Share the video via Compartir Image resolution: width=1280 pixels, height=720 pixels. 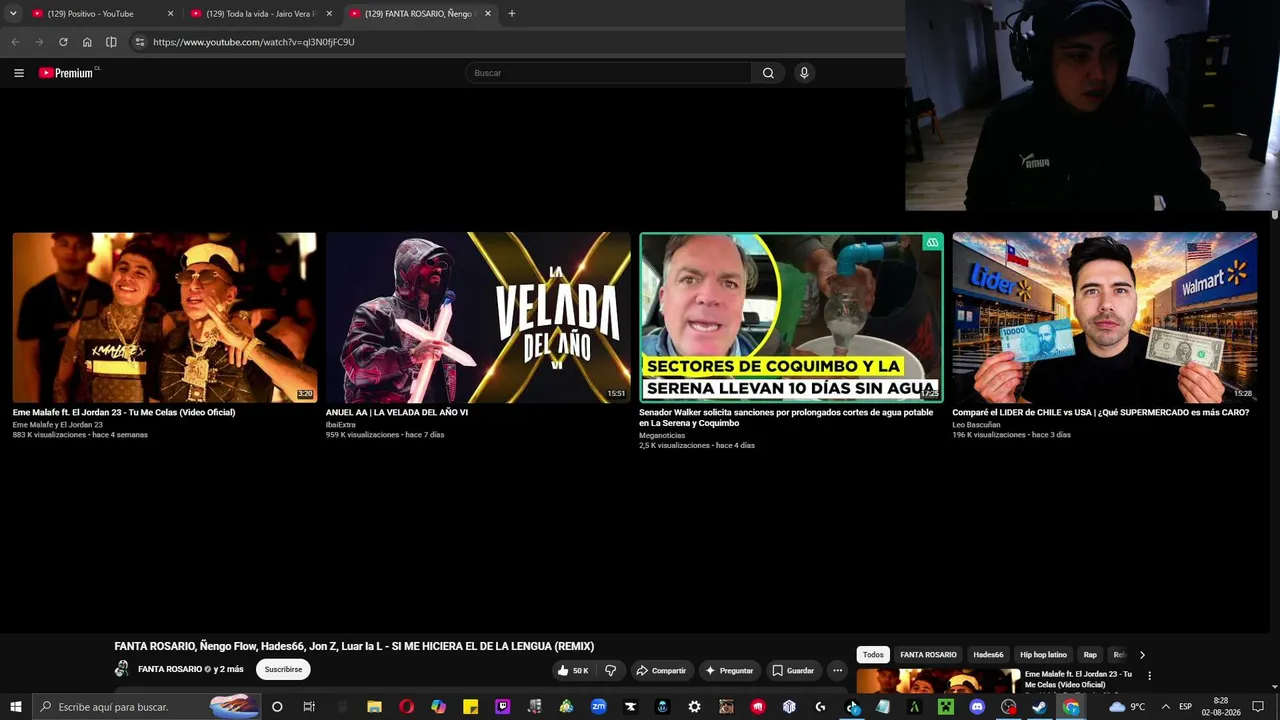662,670
